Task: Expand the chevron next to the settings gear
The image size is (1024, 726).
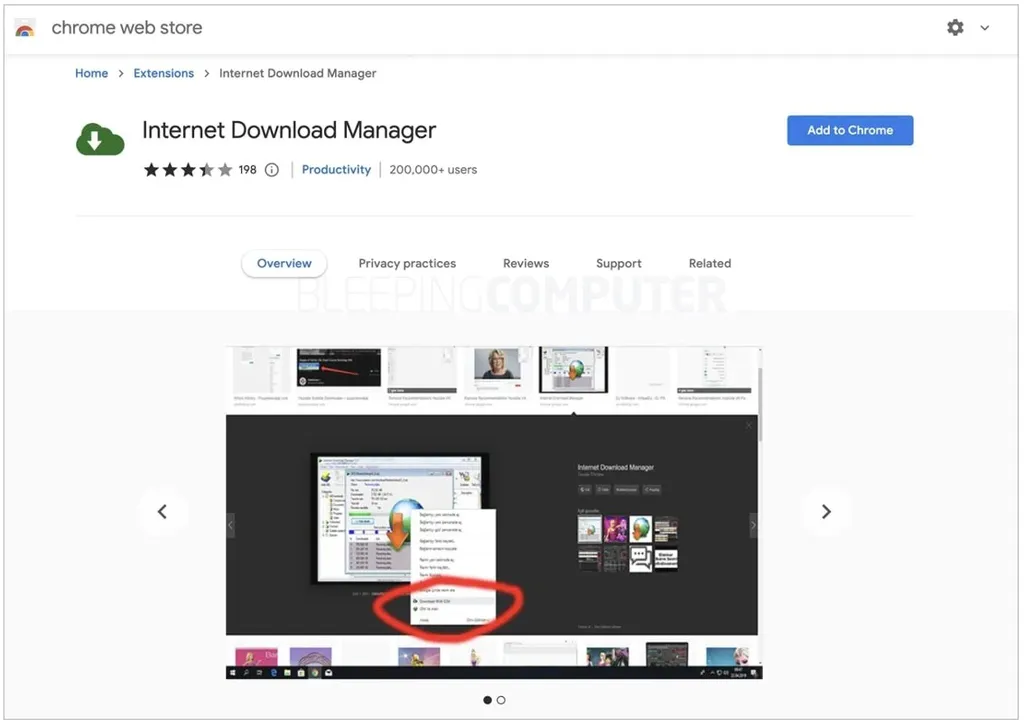Action: pos(985,28)
